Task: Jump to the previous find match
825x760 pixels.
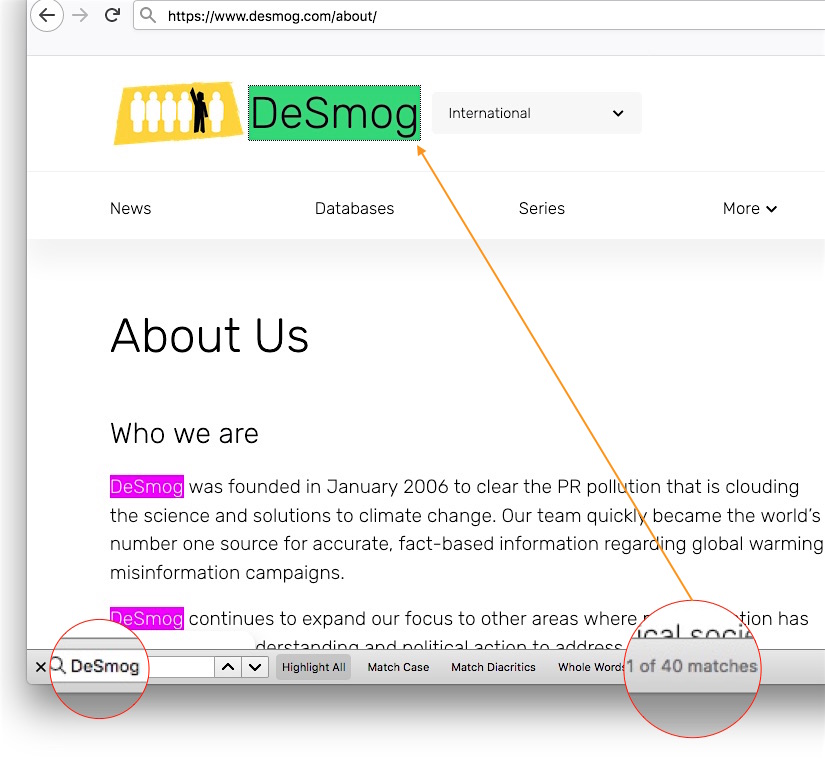Action: pos(228,667)
